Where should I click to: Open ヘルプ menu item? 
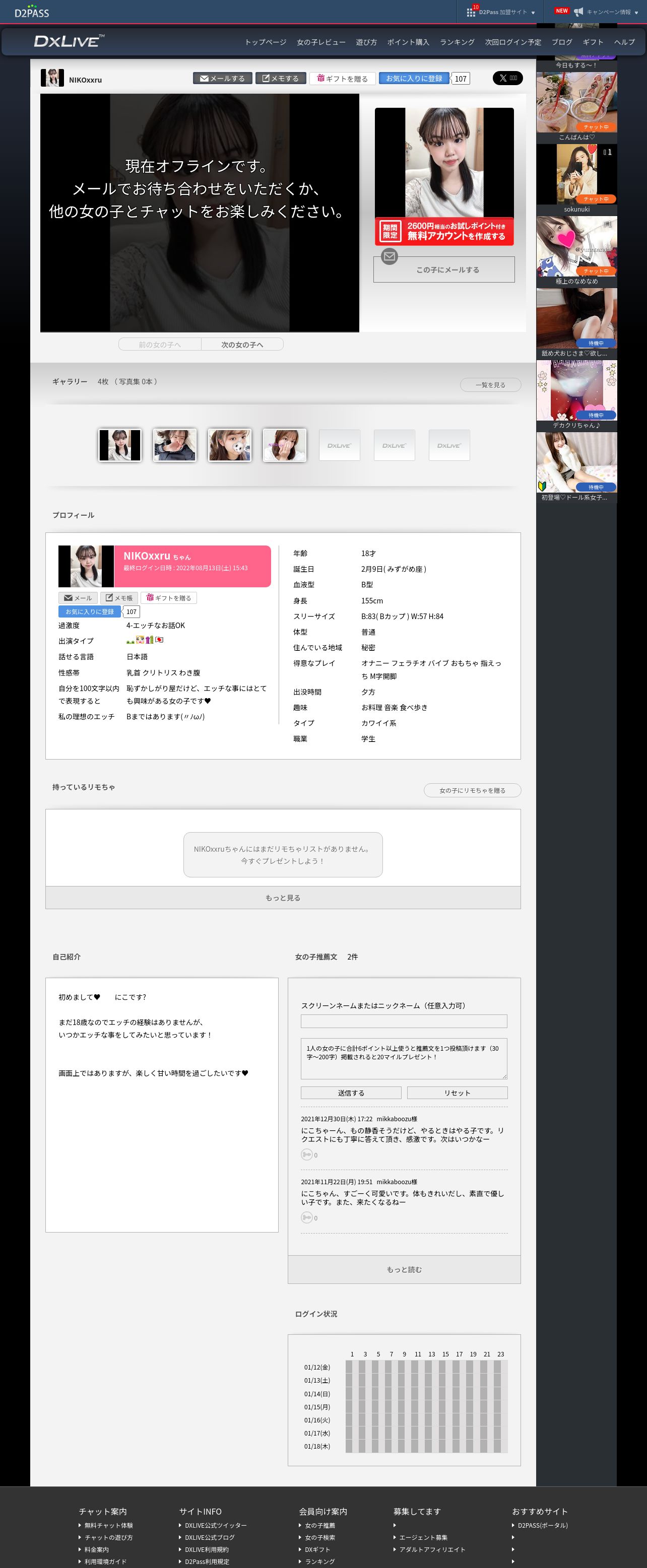coord(624,42)
